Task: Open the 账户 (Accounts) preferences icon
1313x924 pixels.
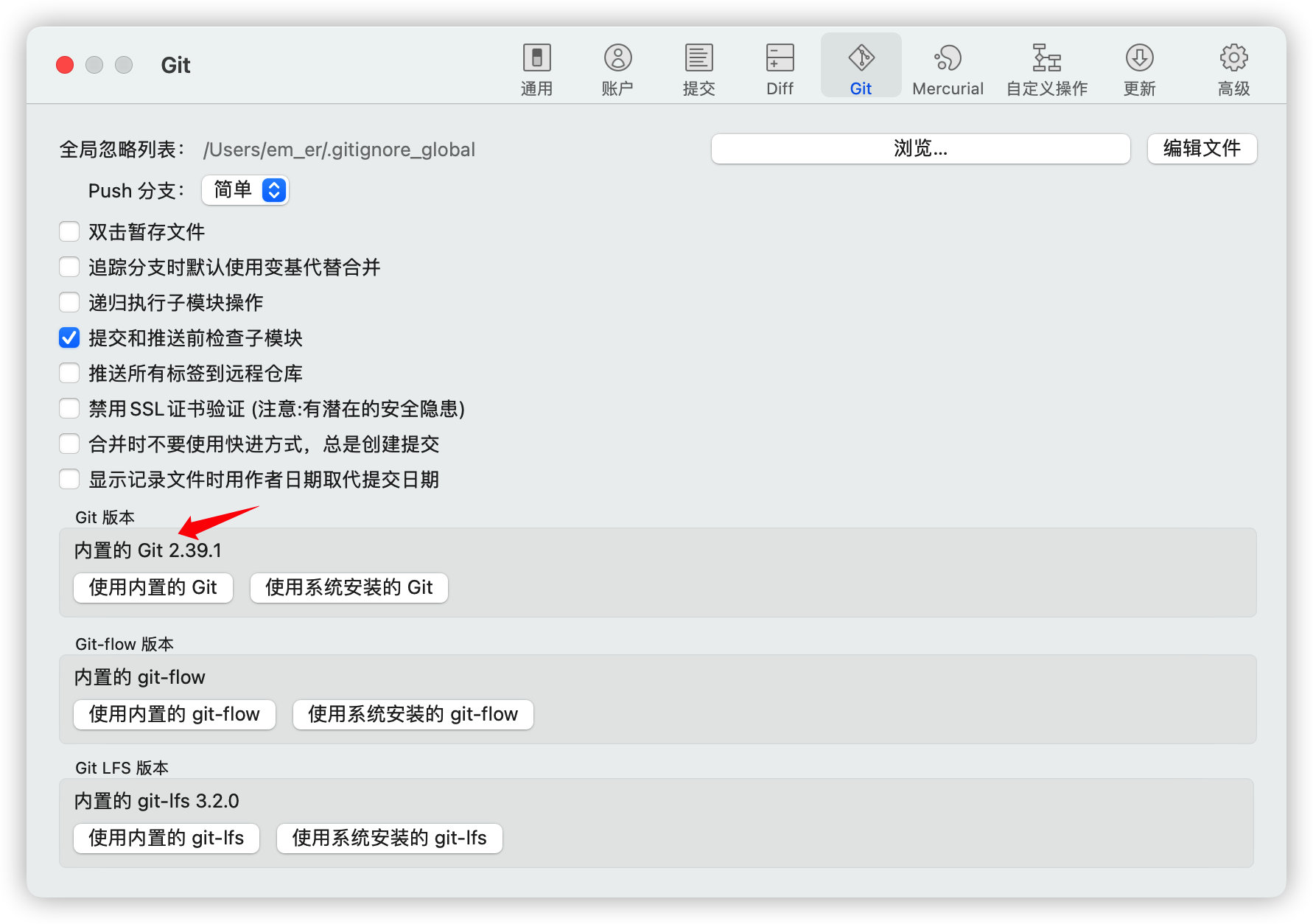Action: tap(617, 58)
